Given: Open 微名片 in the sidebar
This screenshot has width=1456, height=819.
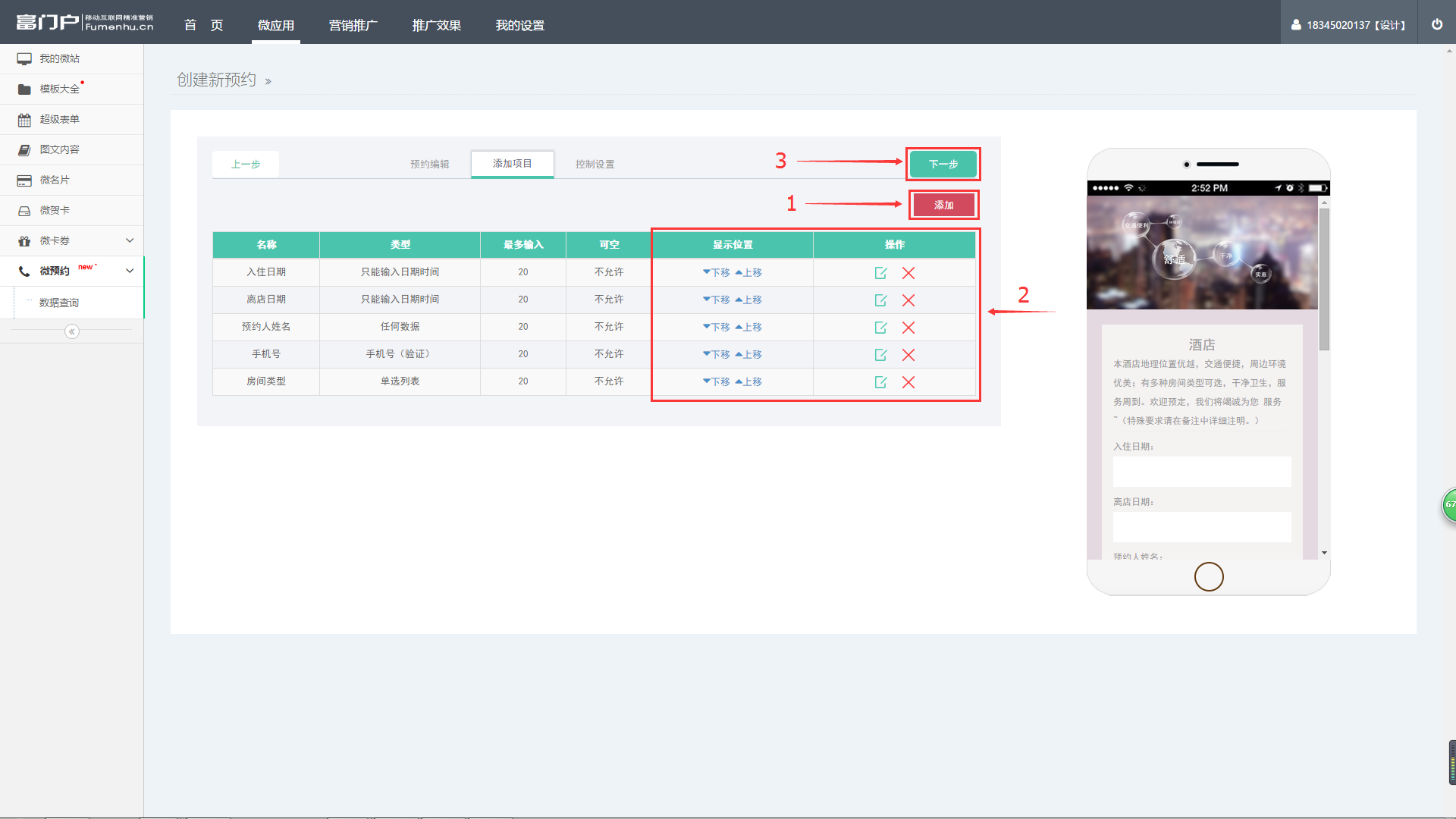Looking at the screenshot, I should pos(71,180).
